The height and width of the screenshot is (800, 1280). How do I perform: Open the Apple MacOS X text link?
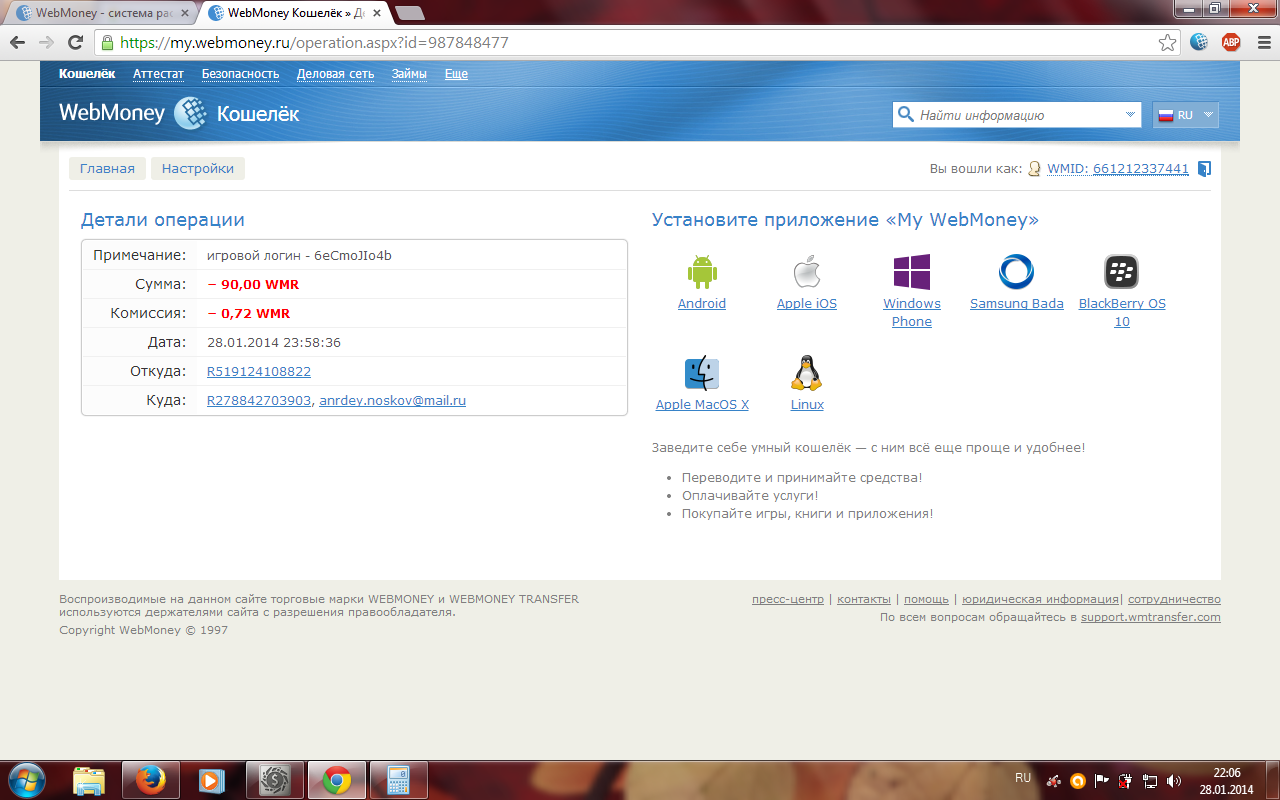point(702,405)
